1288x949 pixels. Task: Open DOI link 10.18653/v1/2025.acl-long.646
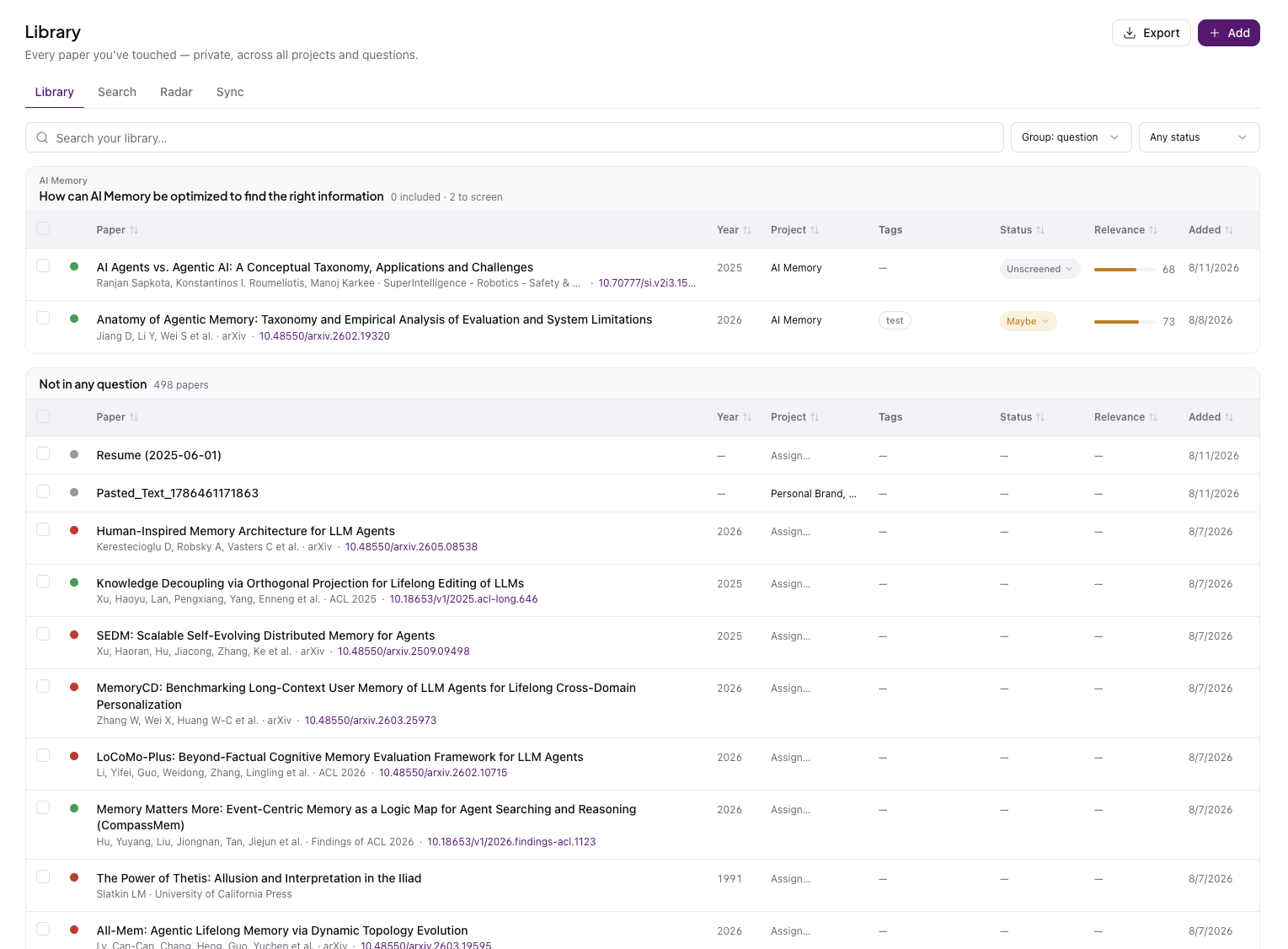[463, 599]
